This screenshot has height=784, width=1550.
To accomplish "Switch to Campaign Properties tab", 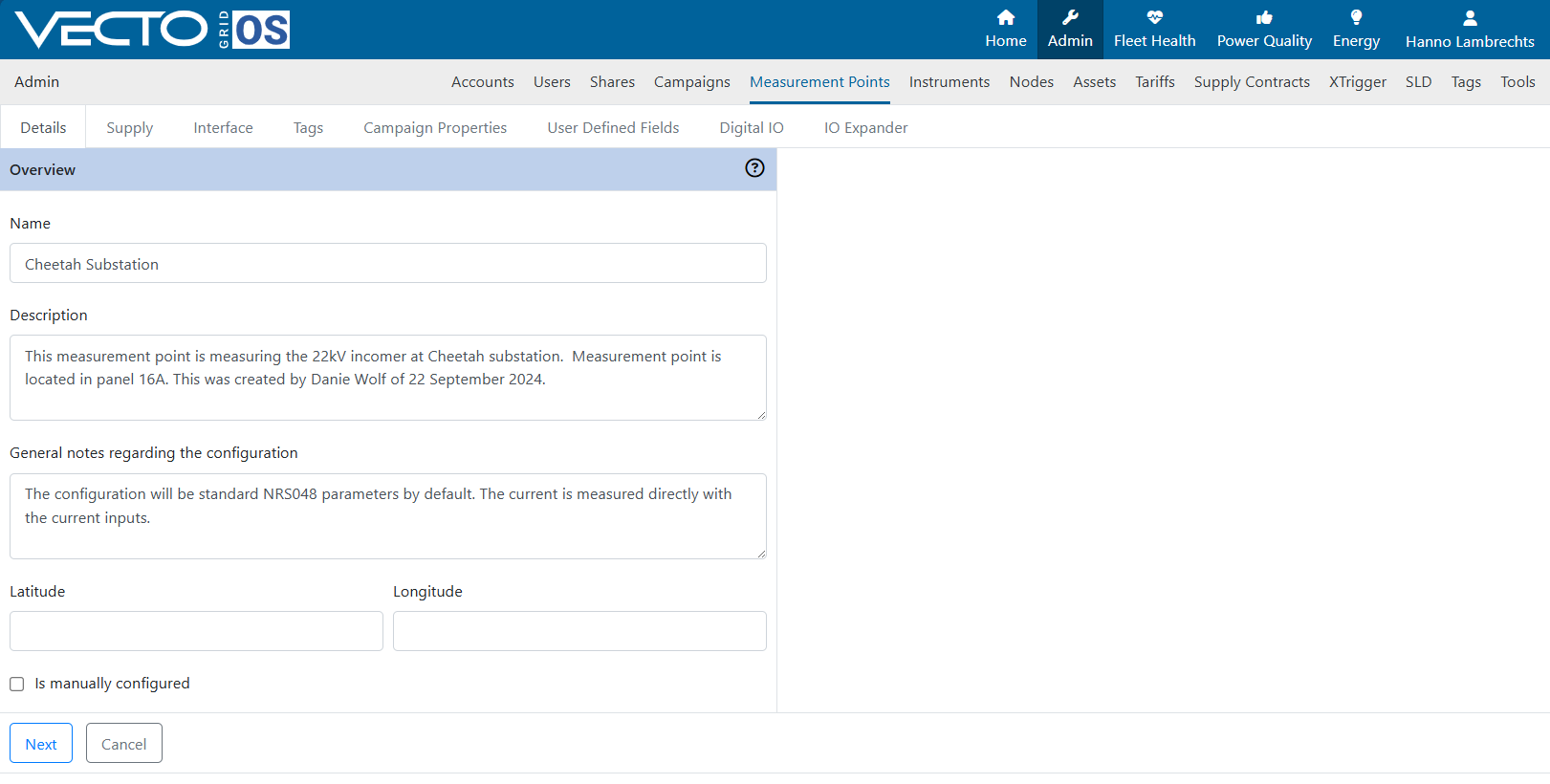I will pyautogui.click(x=435, y=127).
